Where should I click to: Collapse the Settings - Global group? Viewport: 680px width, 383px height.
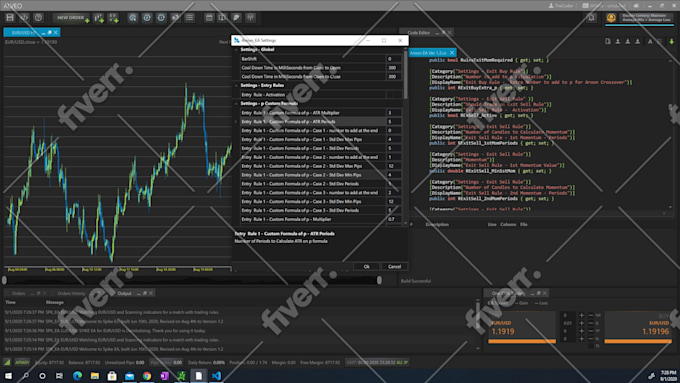236,49
